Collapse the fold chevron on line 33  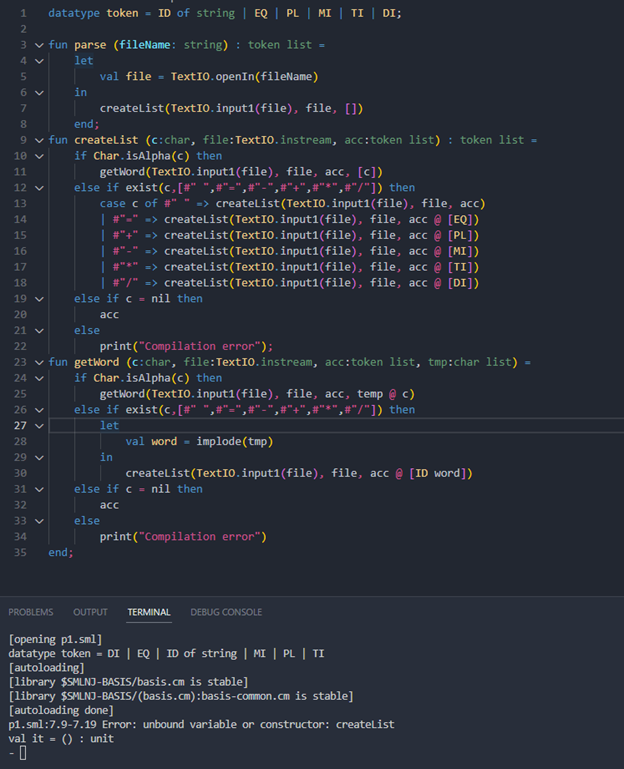pos(39,521)
